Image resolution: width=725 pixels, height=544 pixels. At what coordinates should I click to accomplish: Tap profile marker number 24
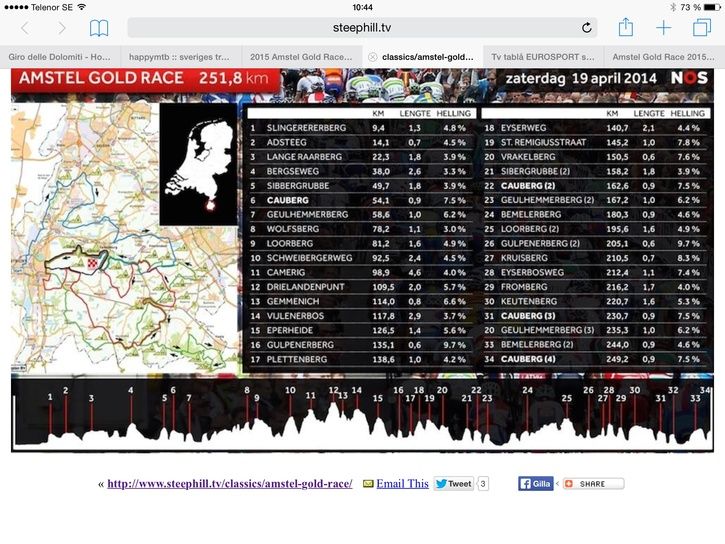tap(527, 390)
